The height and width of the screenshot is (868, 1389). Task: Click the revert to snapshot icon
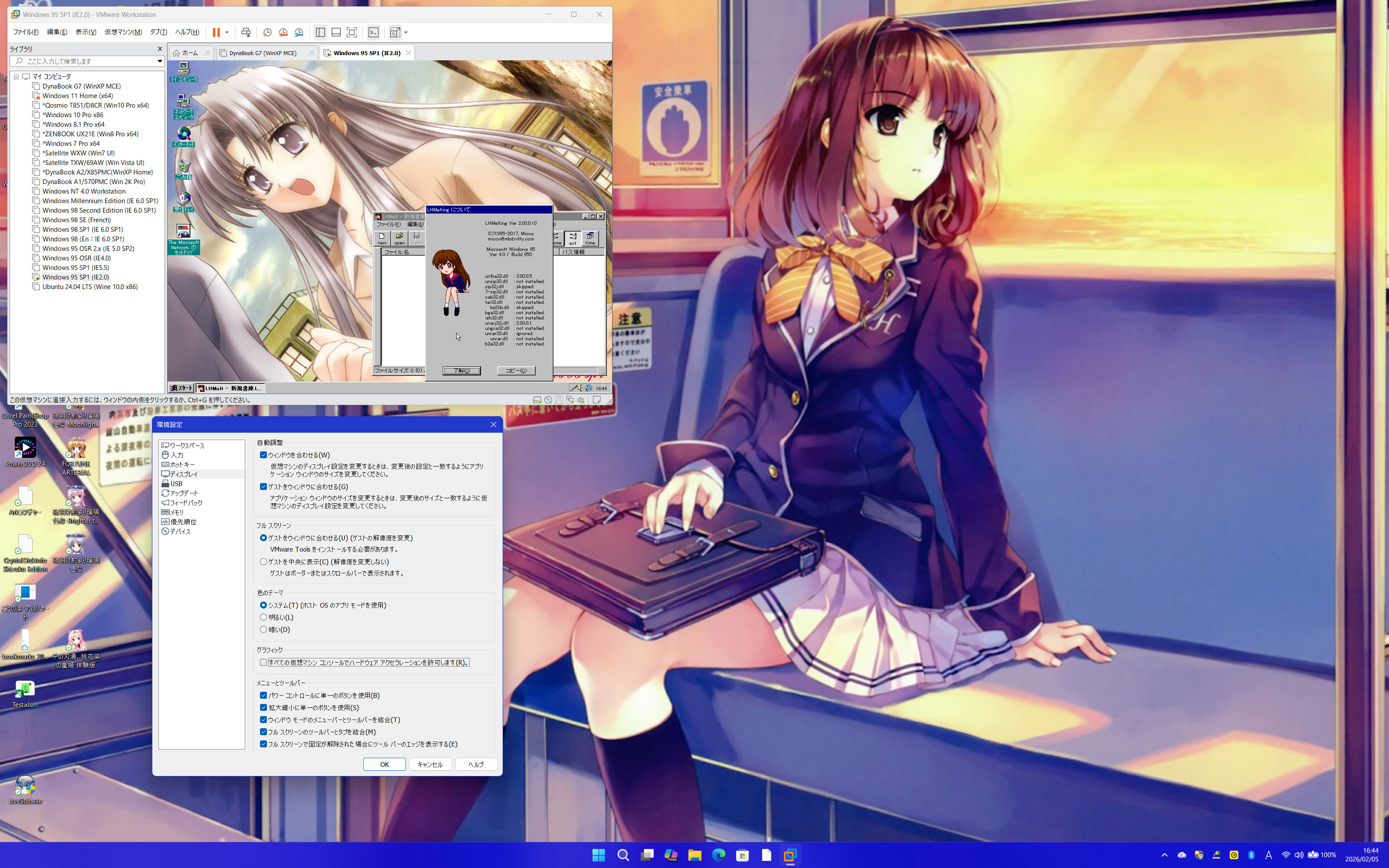pyautogui.click(x=283, y=32)
